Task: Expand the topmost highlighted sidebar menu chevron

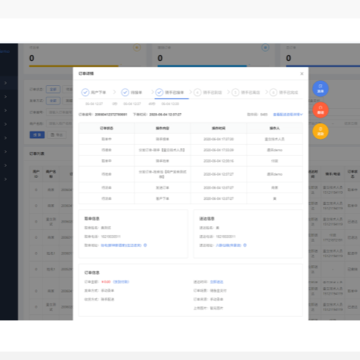Action: coord(6,83)
